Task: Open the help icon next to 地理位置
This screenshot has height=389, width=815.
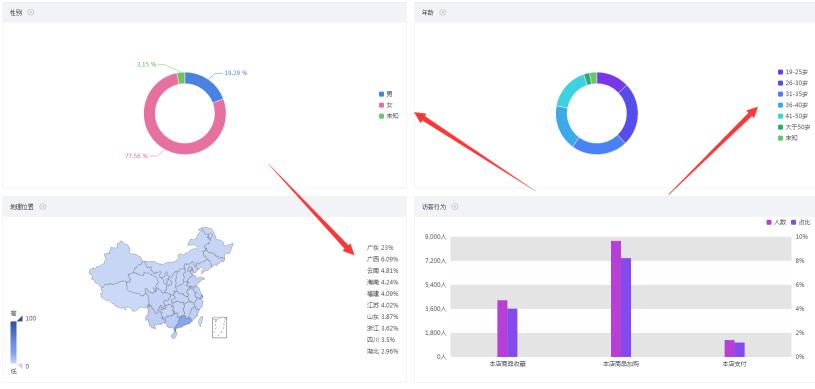Action: 43,206
